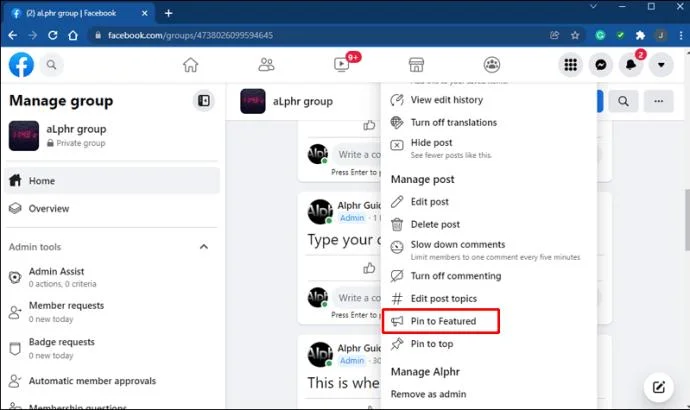The width and height of the screenshot is (690, 410).
Task: Click Admin badge on 'Type your' post
Action: [x=352, y=218]
